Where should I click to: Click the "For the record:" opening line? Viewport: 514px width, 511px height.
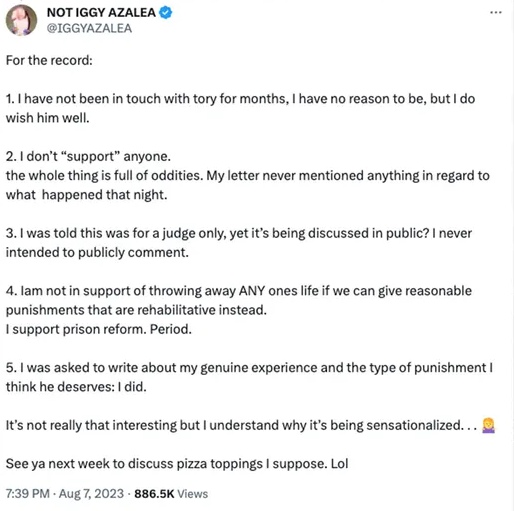(x=49, y=60)
